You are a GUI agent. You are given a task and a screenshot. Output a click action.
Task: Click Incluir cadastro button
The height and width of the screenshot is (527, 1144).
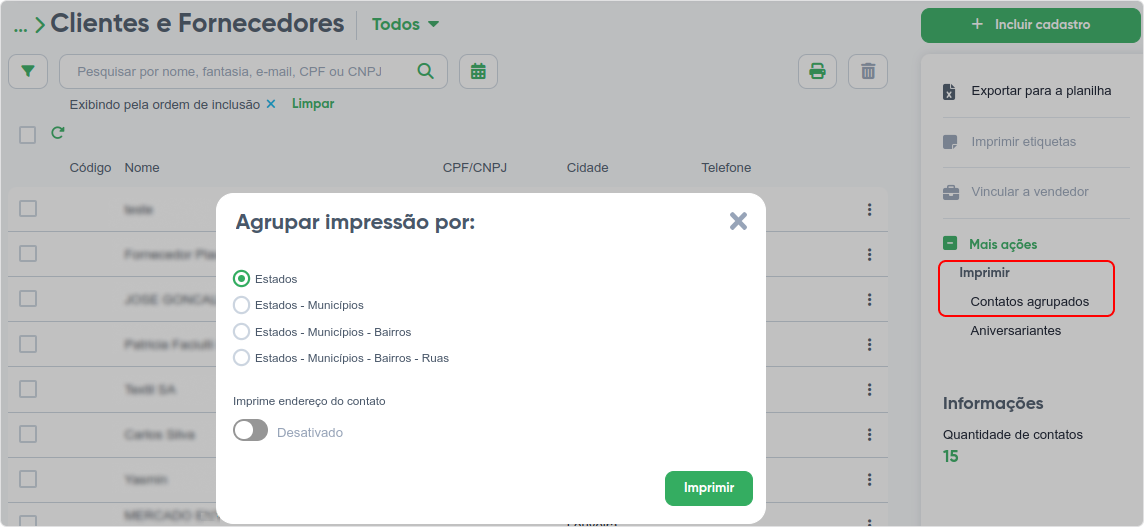(1032, 25)
